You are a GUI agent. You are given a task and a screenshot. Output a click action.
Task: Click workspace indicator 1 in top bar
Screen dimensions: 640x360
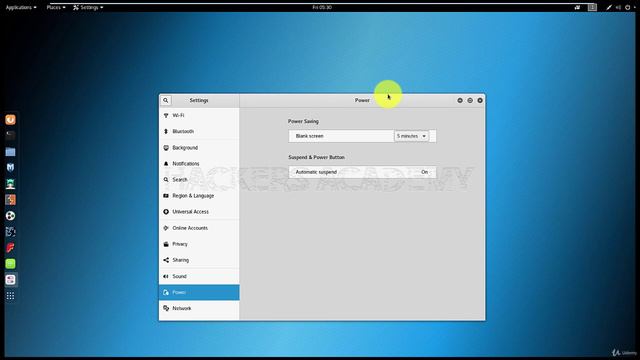[592, 7]
